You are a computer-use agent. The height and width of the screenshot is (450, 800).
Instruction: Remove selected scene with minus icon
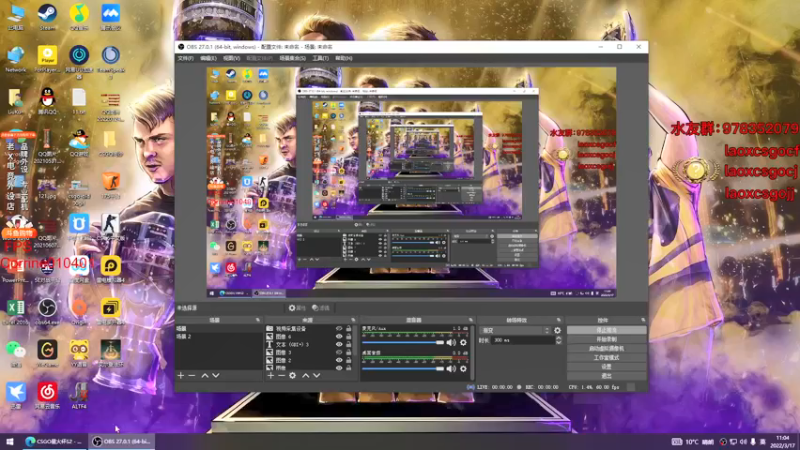click(192, 376)
